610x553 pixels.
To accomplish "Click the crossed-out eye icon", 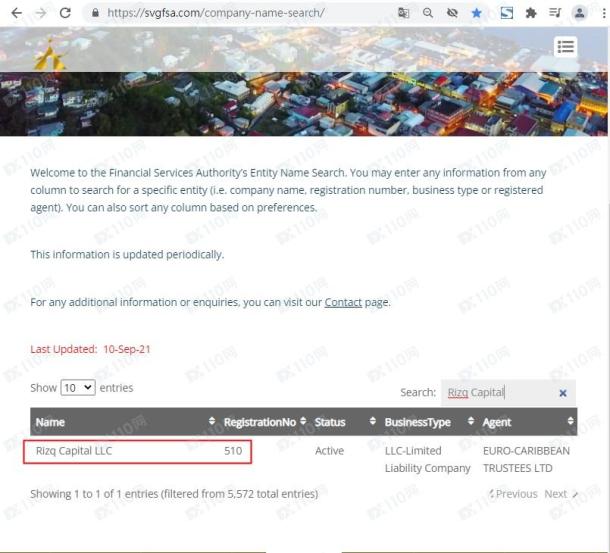I will tap(452, 13).
